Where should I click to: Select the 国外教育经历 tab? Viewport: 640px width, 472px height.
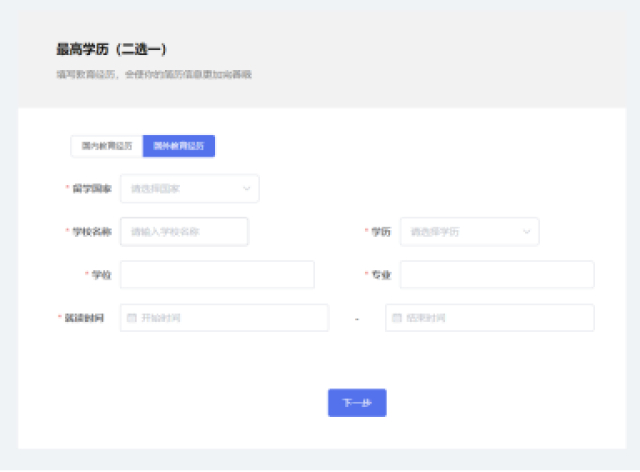point(179,146)
